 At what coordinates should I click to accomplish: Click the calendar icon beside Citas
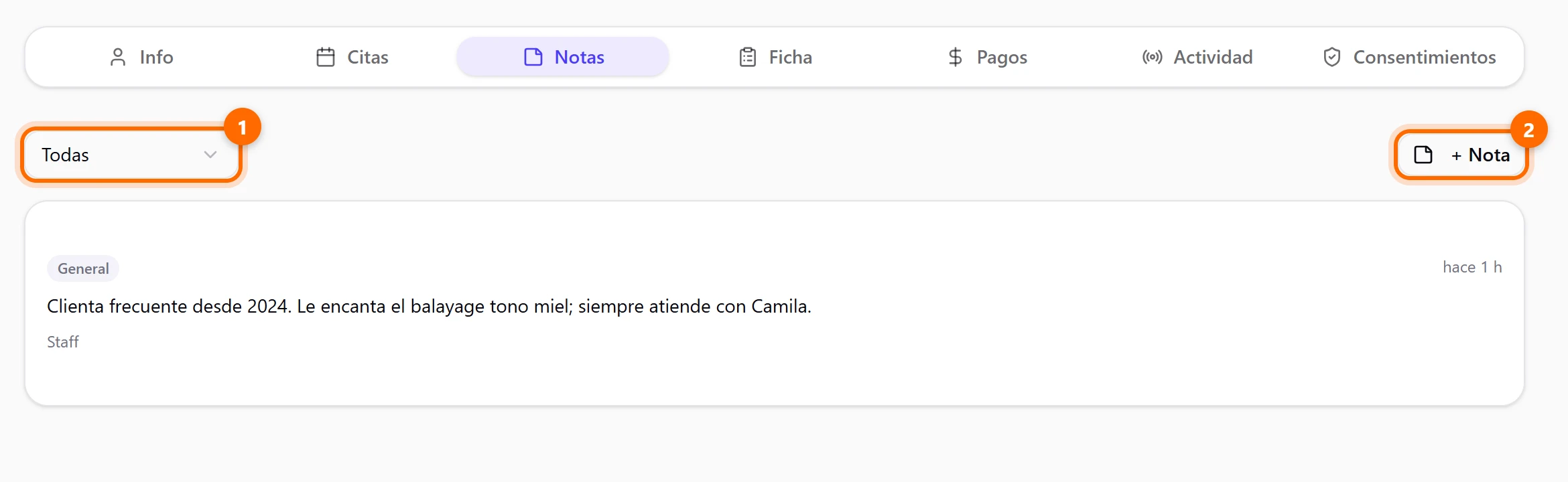[x=326, y=57]
